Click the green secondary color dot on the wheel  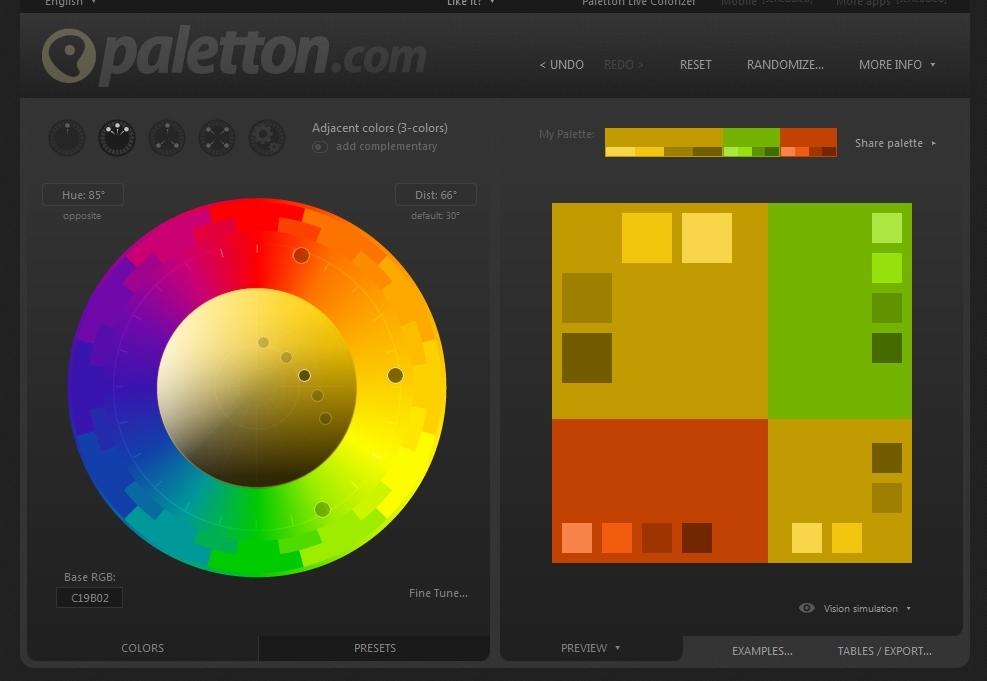(x=322, y=509)
